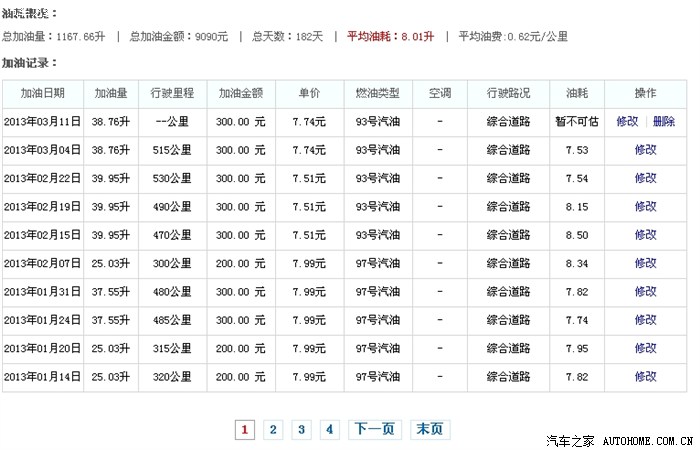Viewport: 700px width, 450px height.
Task: Click the 加油日期 column header
Action: (x=43, y=93)
